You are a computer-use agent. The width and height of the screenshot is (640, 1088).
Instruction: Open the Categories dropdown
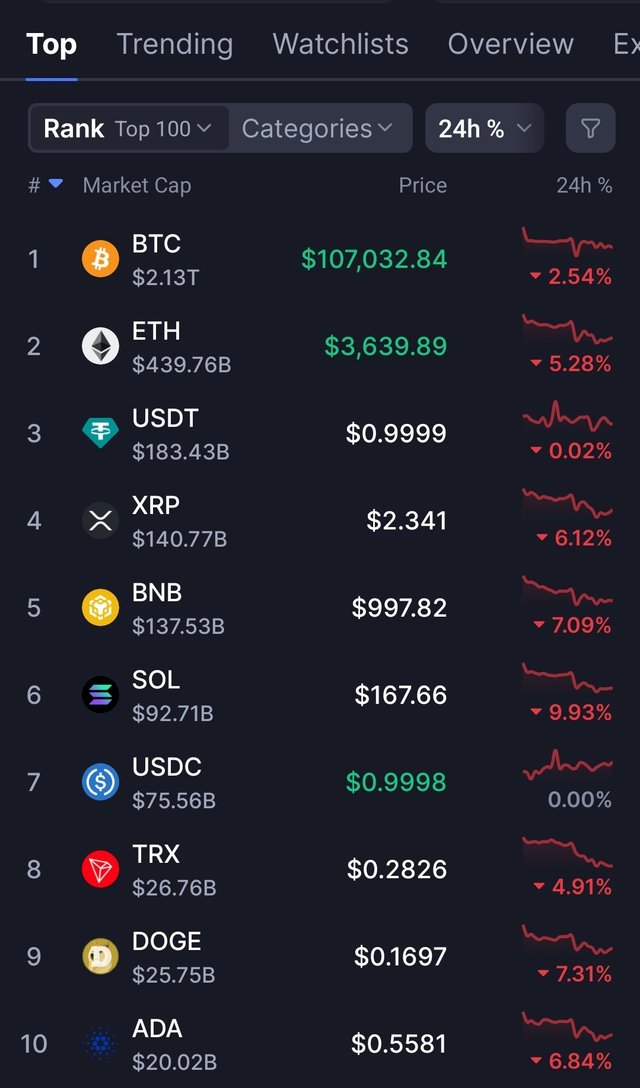317,129
